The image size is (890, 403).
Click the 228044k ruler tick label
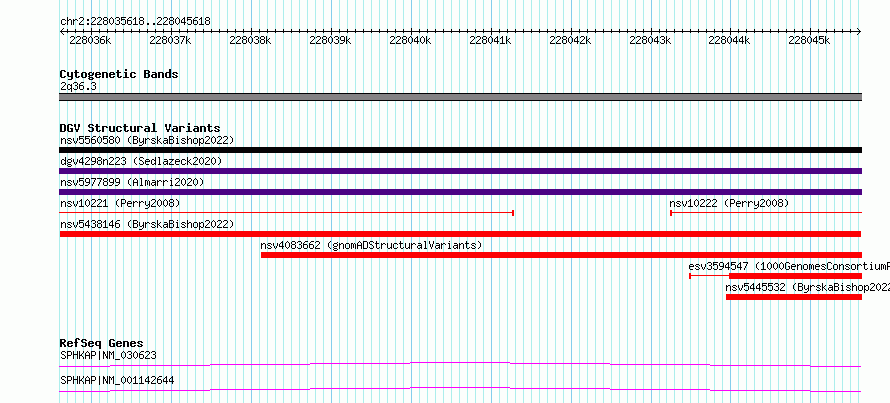pos(731,40)
